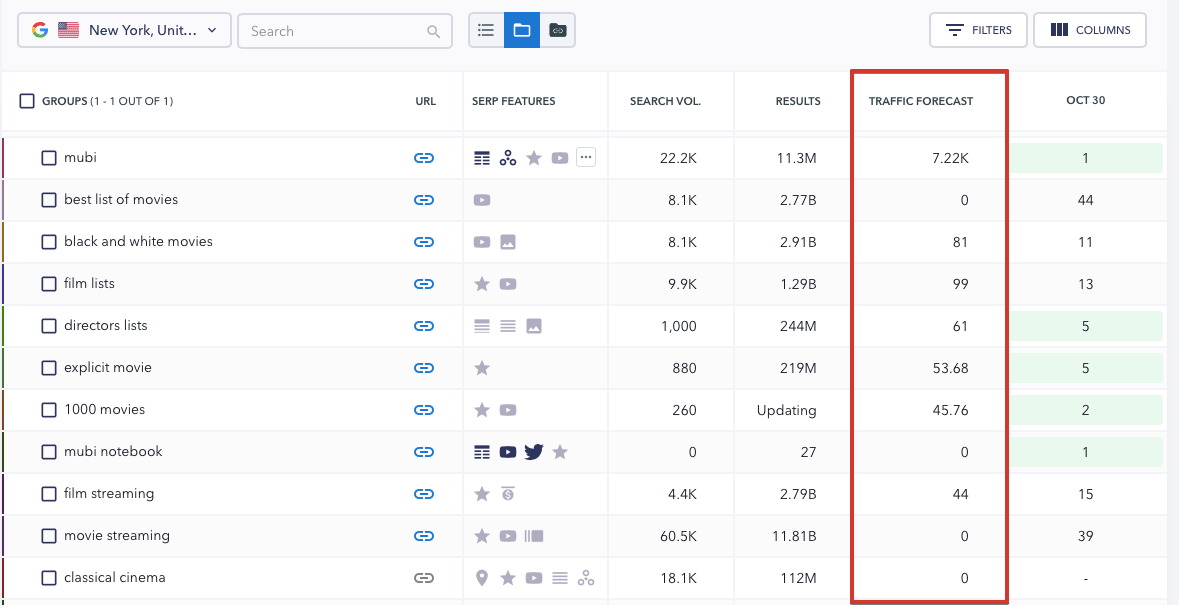Click image SERP icon in directors lists row
Viewport: 1179px width, 608px height.
[x=534, y=326]
